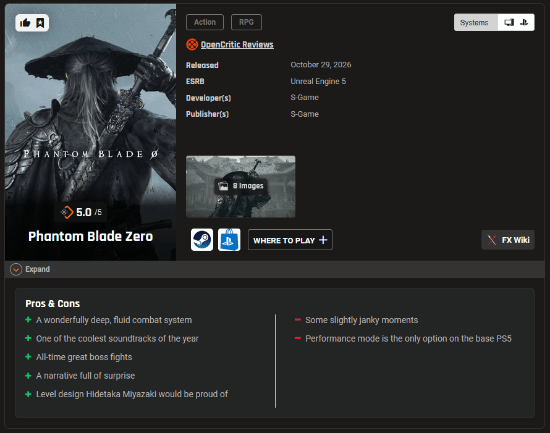Image resolution: width=550 pixels, height=433 pixels.
Task: Select the PC system icon
Action: tap(509, 22)
